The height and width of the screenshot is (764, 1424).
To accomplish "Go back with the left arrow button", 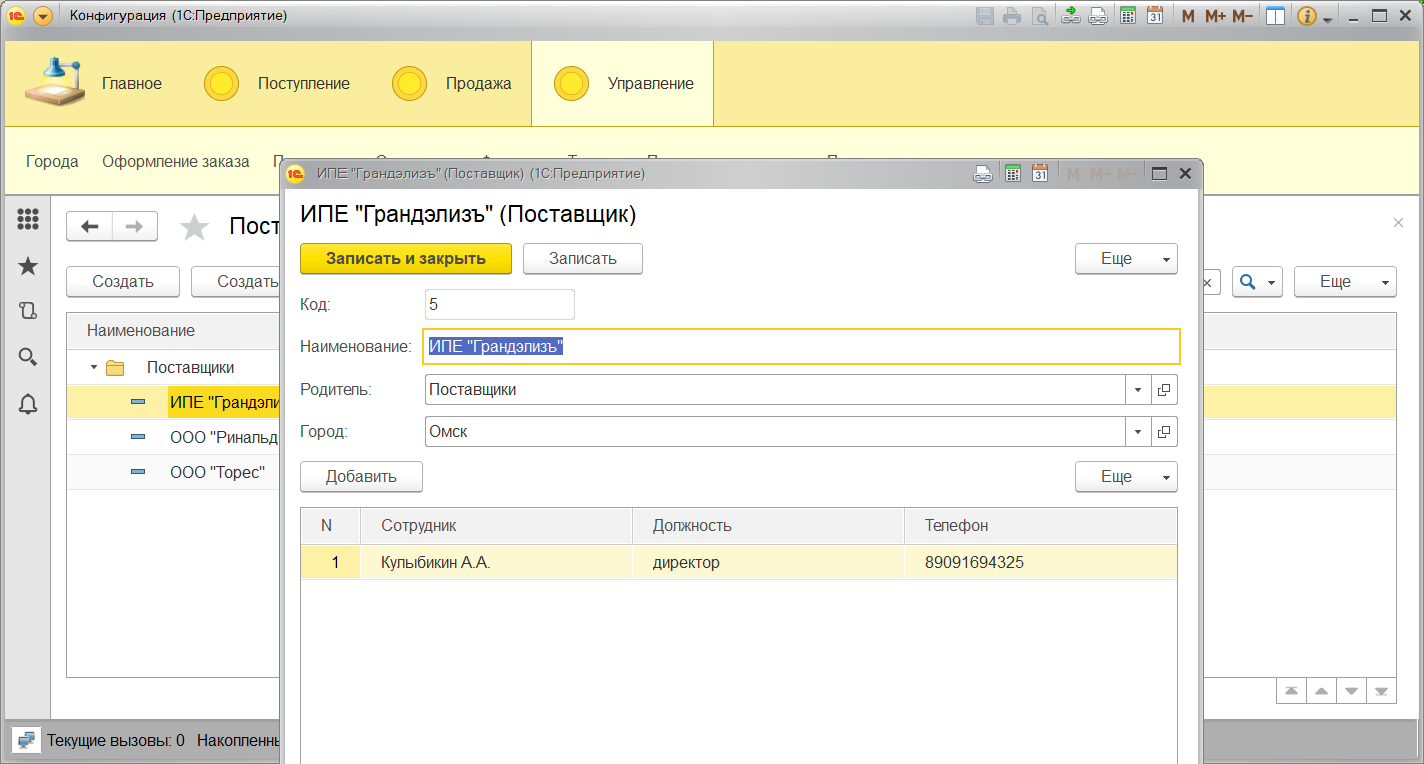I will 90,227.
